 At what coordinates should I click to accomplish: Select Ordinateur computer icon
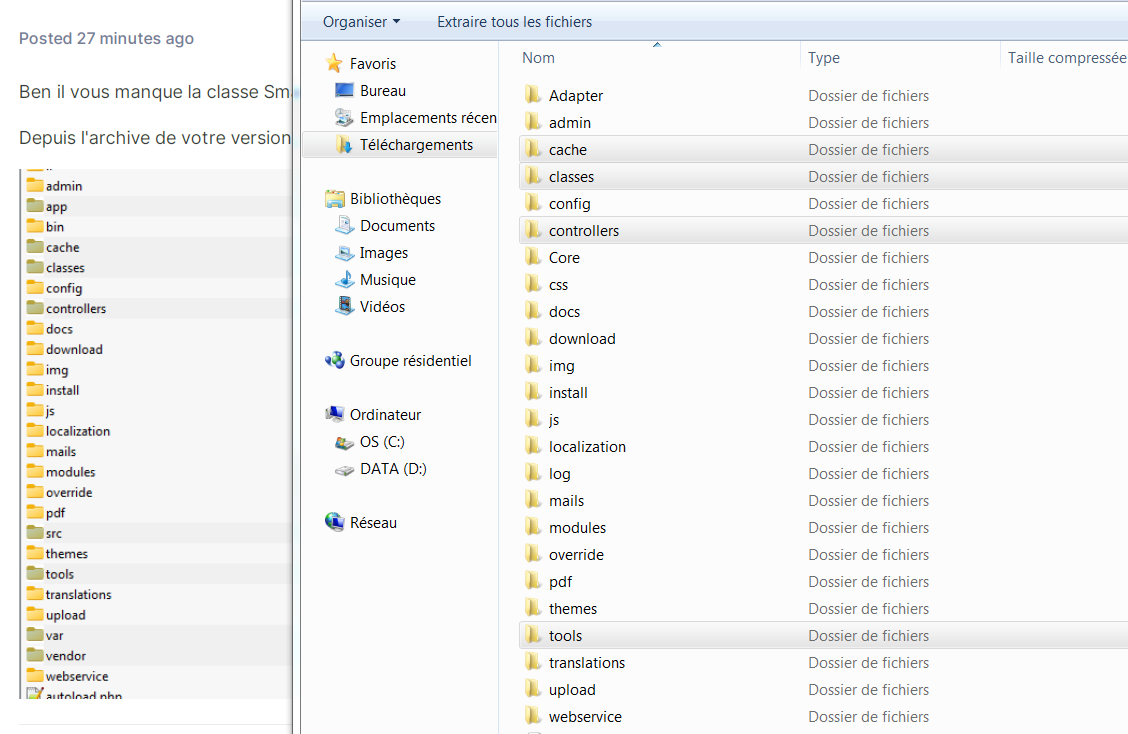[335, 414]
